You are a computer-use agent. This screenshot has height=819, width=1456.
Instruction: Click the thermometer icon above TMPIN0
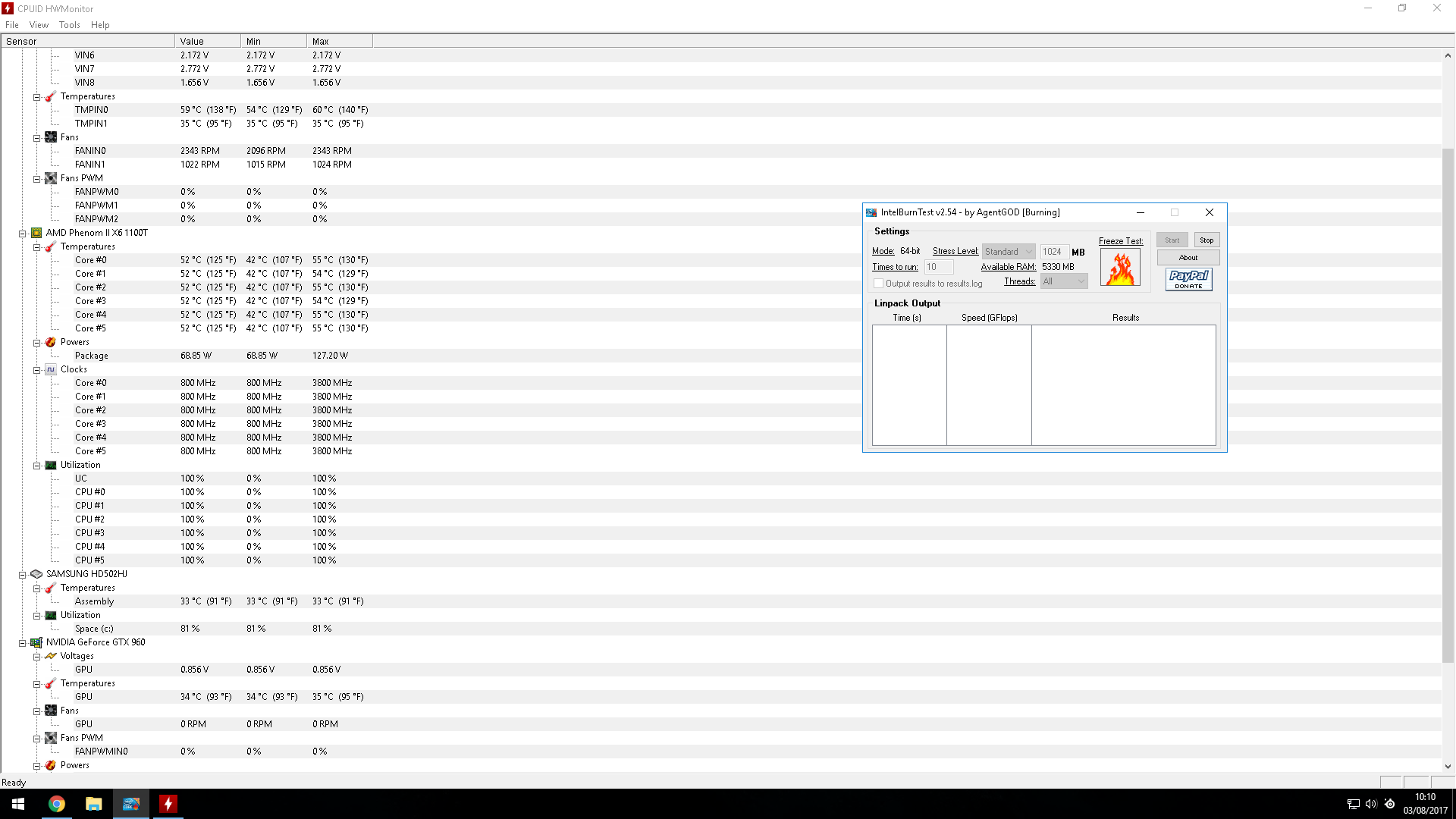click(51, 96)
